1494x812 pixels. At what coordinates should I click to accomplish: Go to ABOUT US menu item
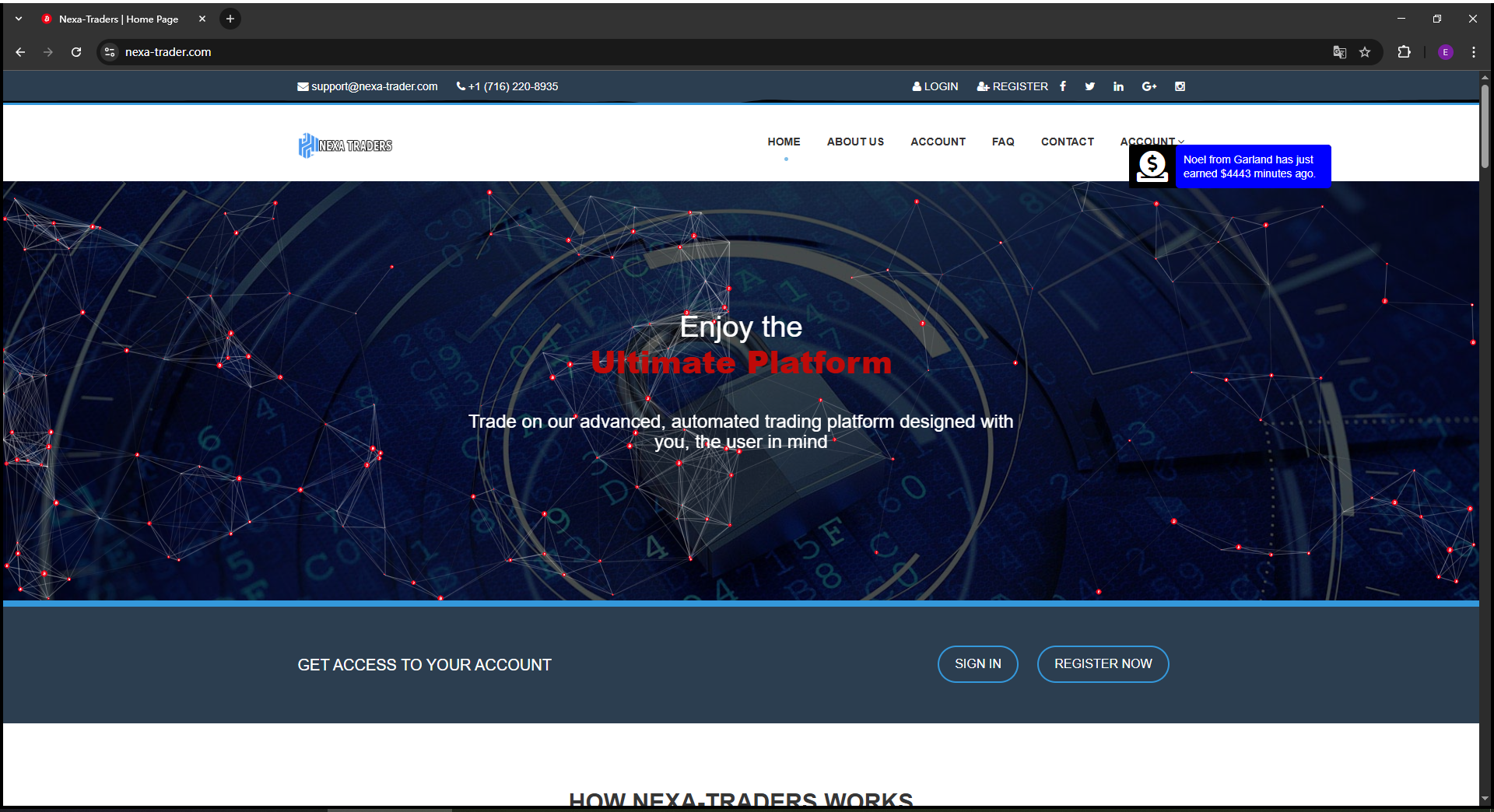[x=855, y=142]
